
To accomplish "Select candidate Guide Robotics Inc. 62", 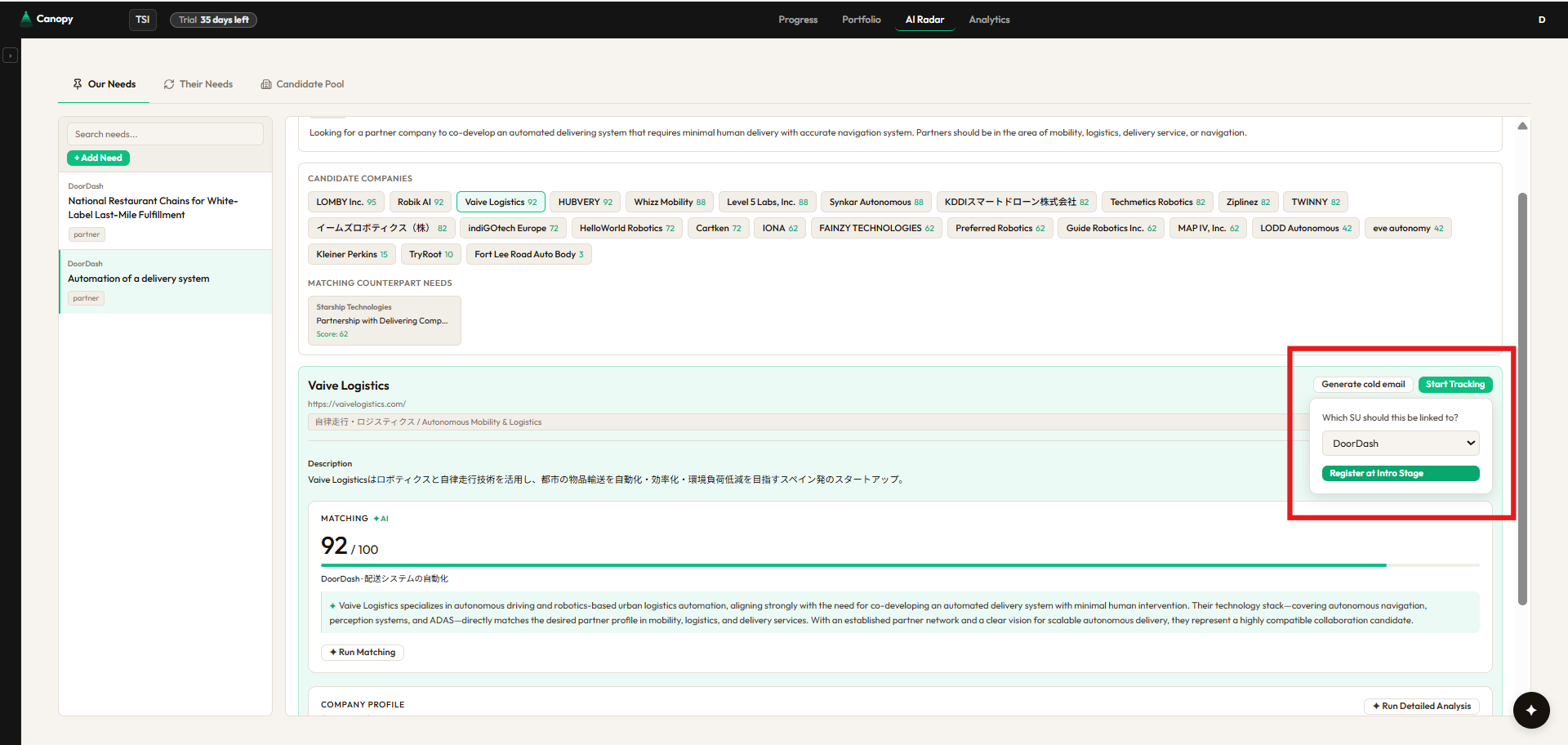I will click(x=1111, y=228).
